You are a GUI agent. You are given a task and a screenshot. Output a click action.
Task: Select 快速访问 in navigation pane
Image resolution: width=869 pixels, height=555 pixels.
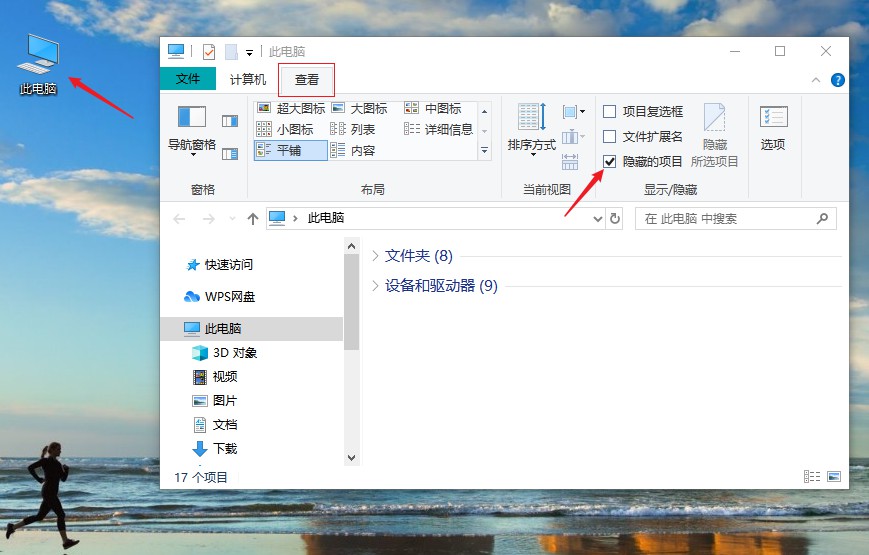pos(219,264)
